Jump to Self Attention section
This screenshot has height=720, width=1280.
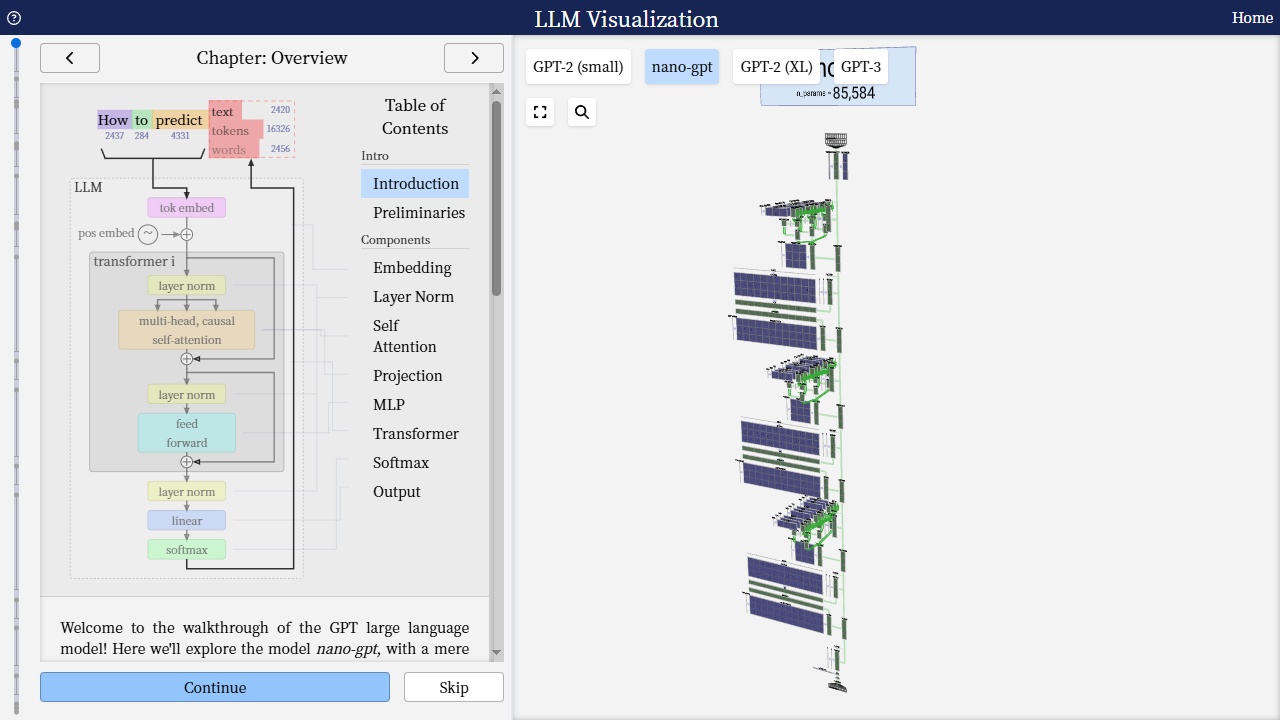[x=405, y=336]
